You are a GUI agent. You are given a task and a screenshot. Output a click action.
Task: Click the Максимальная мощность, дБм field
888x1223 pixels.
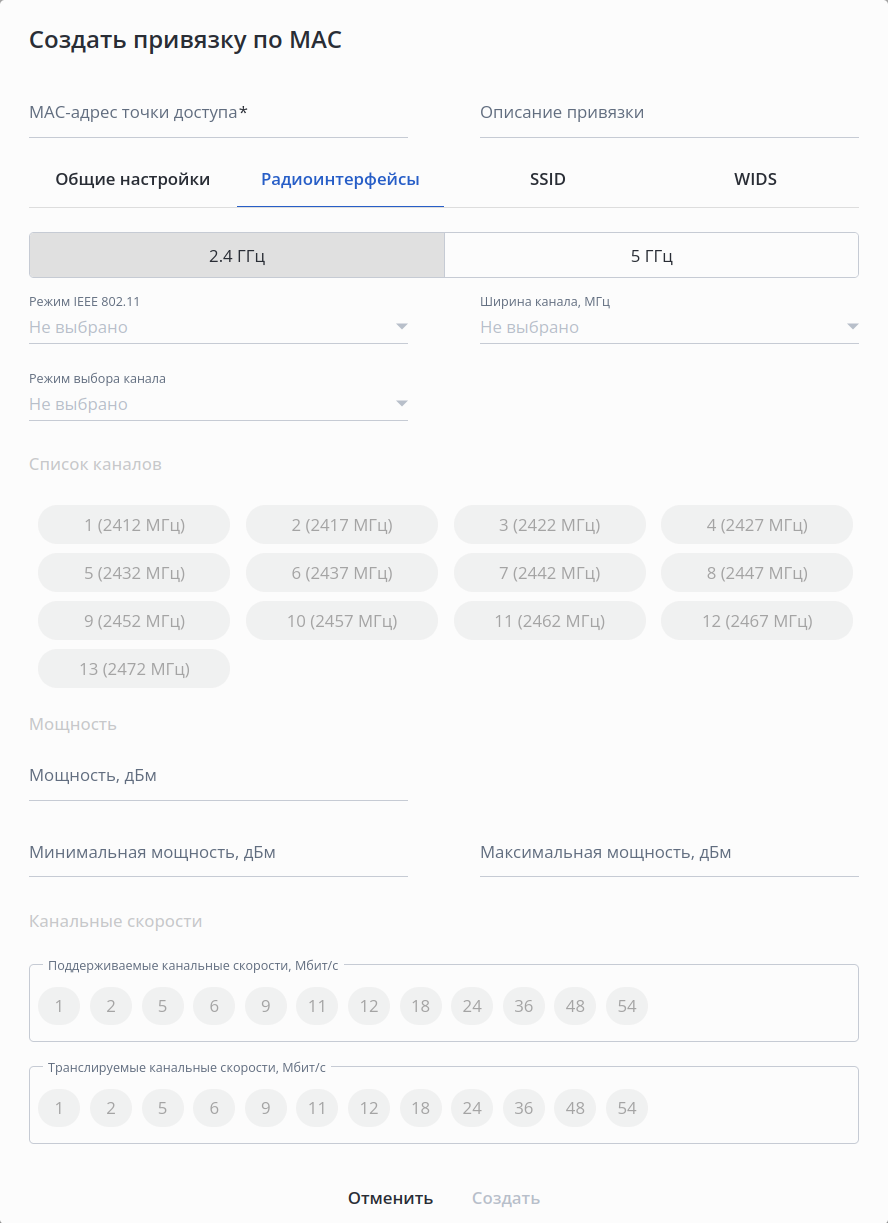669,854
